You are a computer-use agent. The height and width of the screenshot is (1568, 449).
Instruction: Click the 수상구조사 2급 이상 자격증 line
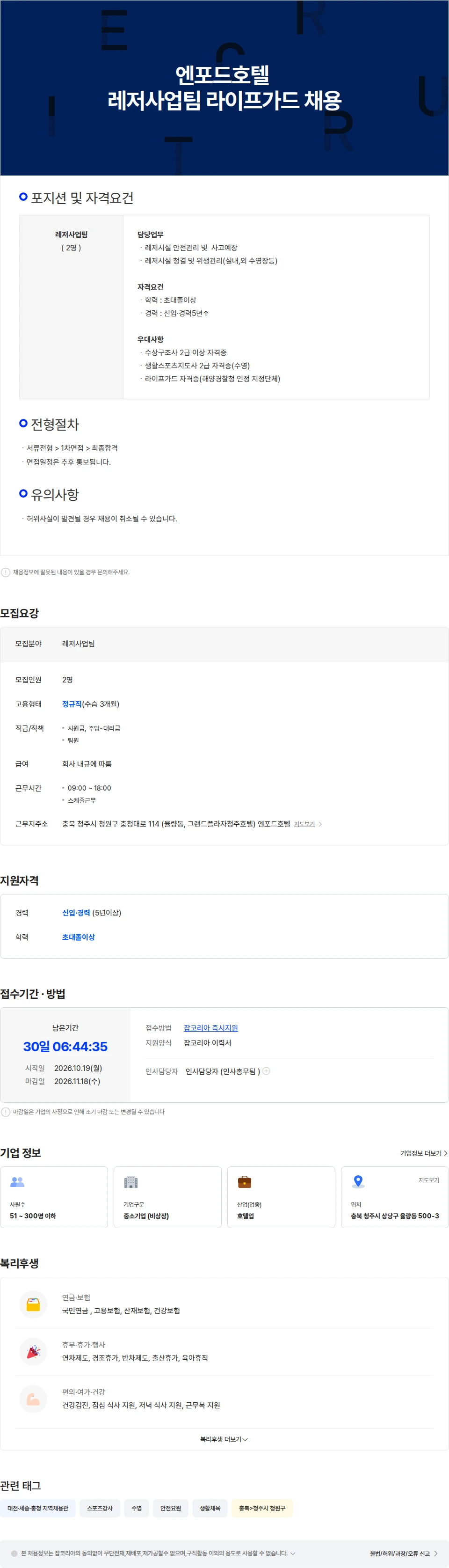[186, 353]
